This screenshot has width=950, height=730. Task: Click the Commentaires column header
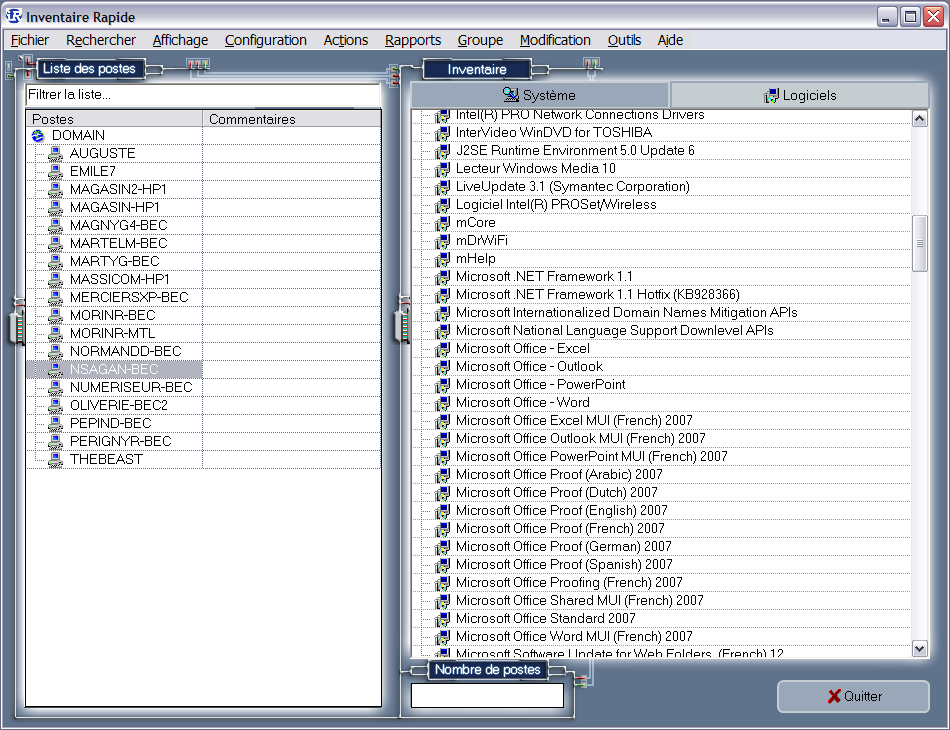pos(292,119)
